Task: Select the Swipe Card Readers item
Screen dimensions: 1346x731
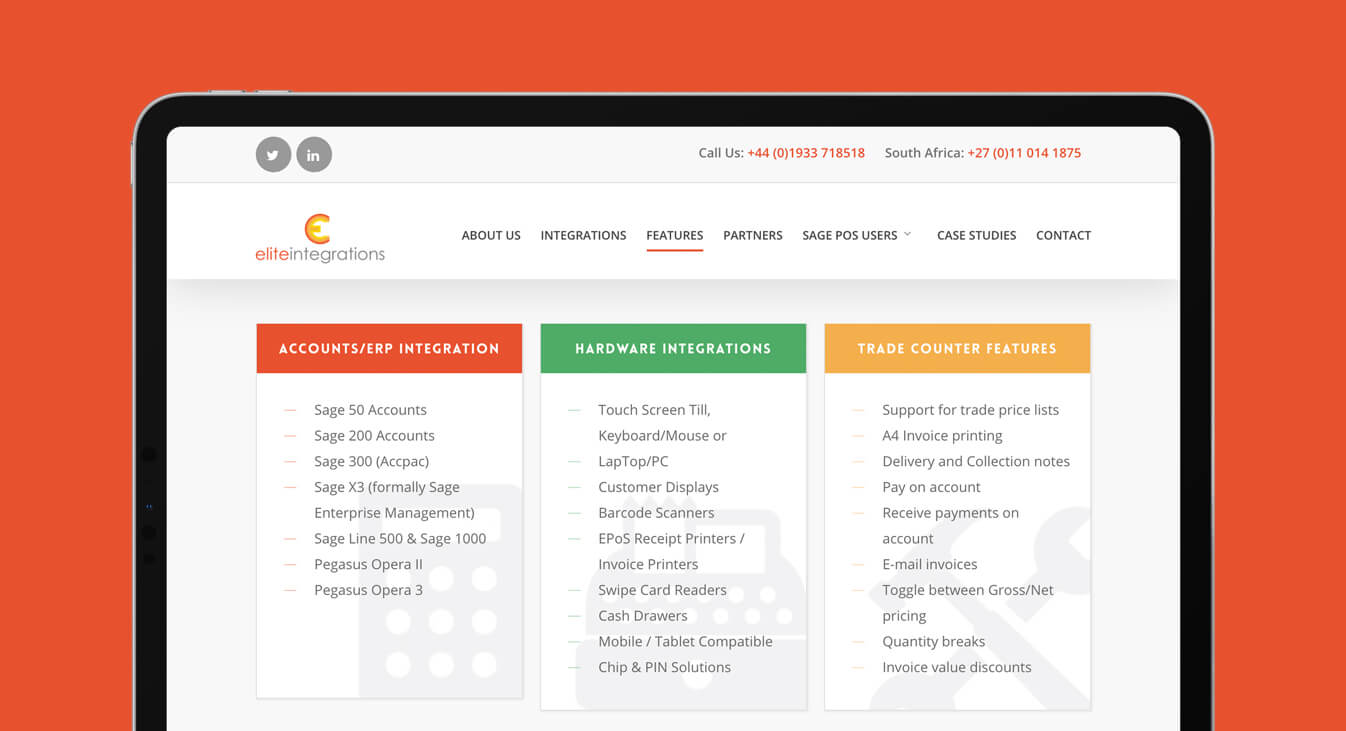Action: click(x=662, y=591)
